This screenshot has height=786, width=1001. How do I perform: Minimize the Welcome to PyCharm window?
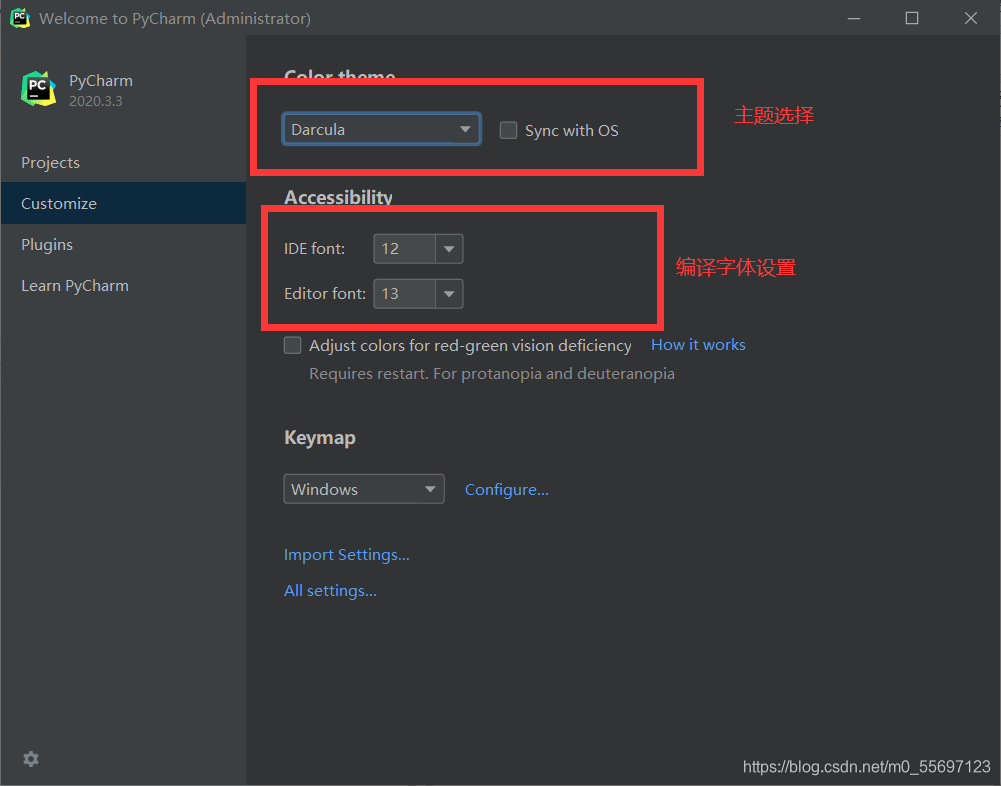[854, 19]
